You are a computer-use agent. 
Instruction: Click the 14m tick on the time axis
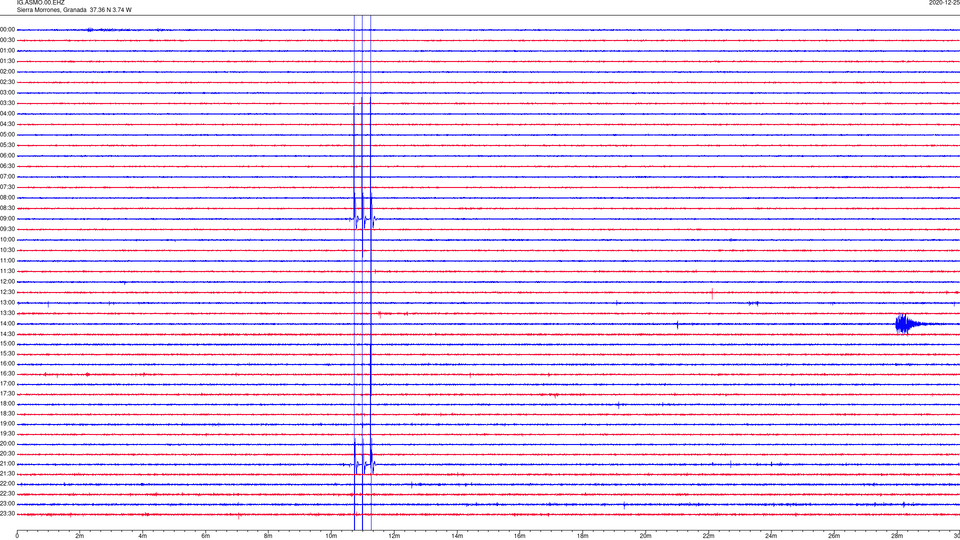tap(457, 536)
